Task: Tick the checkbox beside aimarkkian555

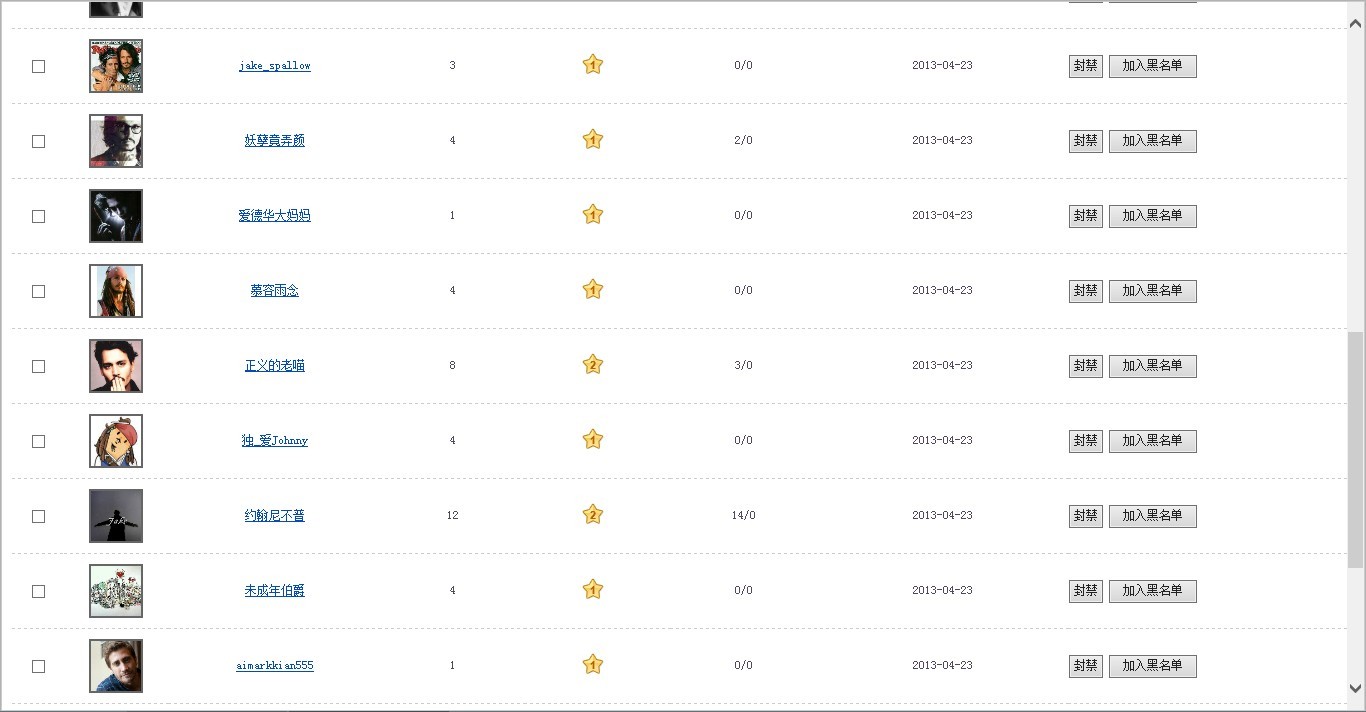Action: [39, 666]
